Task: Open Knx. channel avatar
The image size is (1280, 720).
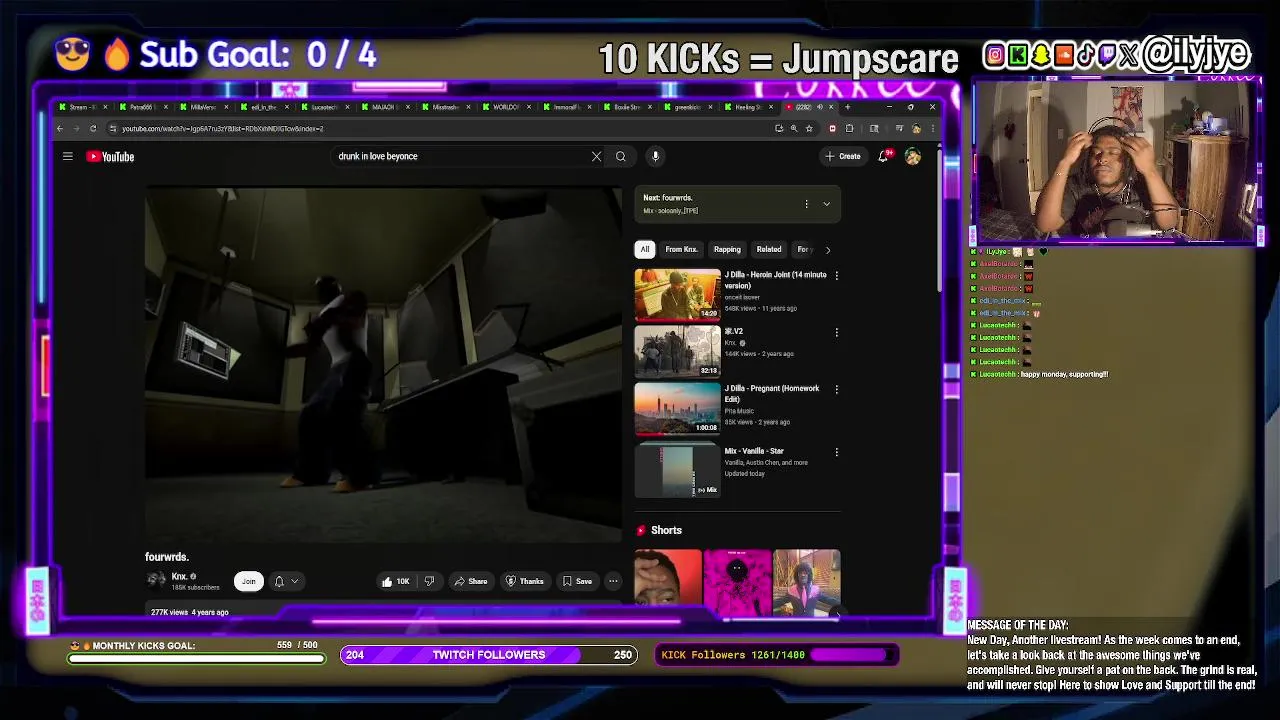Action: (156, 580)
